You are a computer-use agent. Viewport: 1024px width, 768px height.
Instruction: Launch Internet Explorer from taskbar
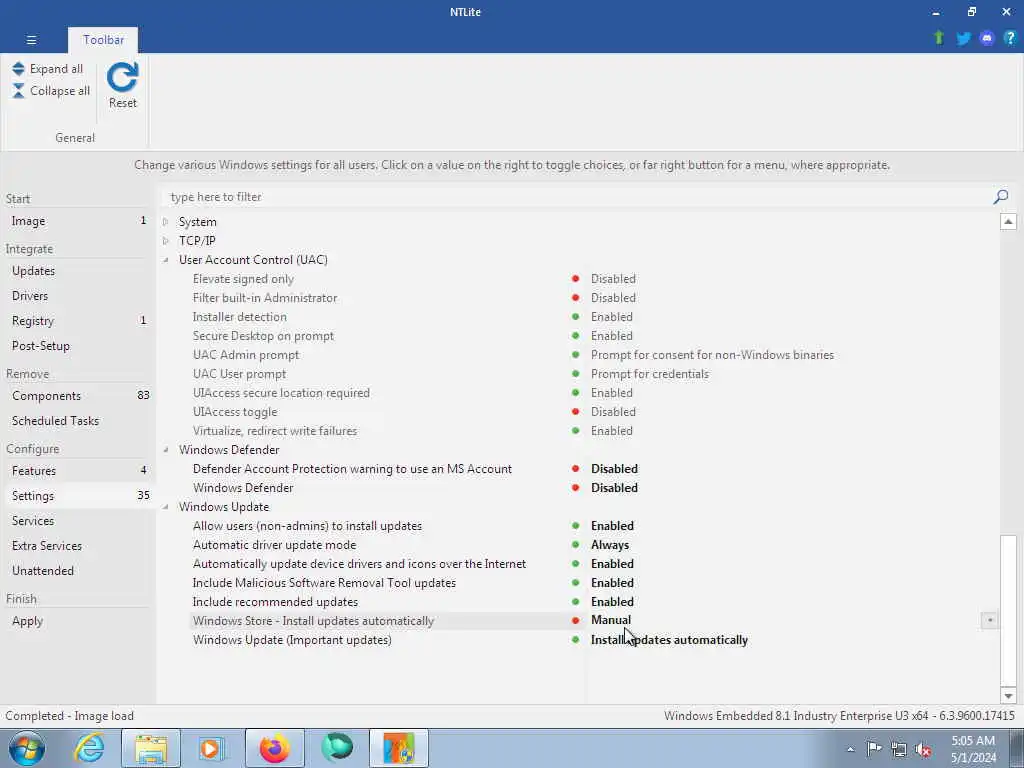pos(88,748)
